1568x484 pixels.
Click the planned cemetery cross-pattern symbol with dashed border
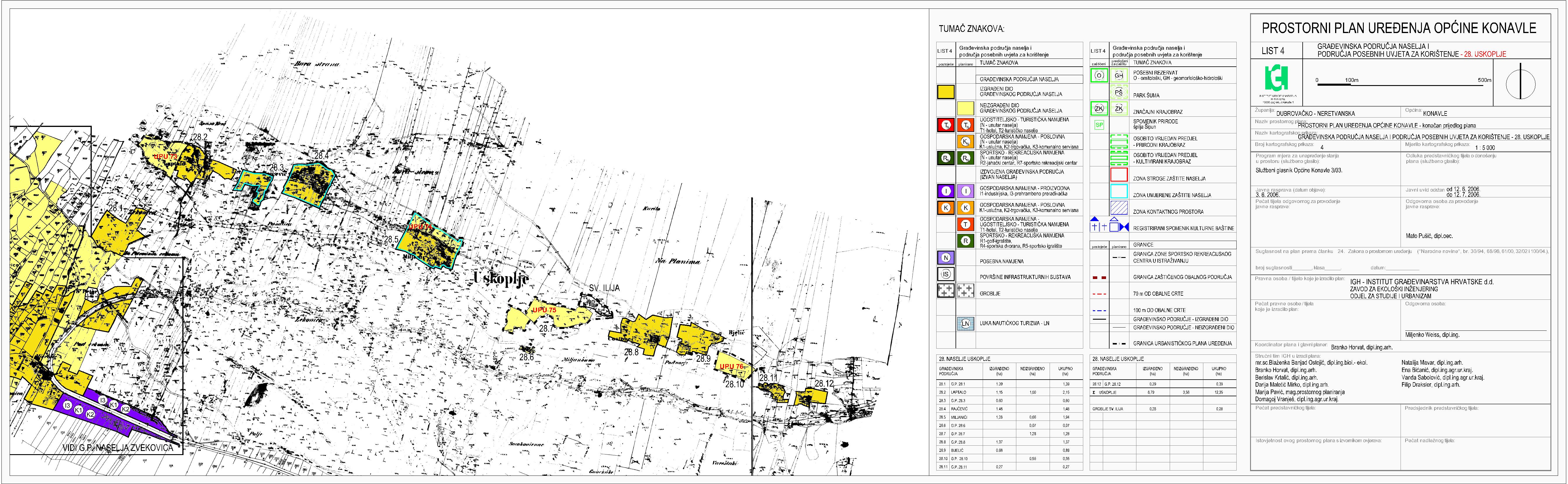coord(965,291)
